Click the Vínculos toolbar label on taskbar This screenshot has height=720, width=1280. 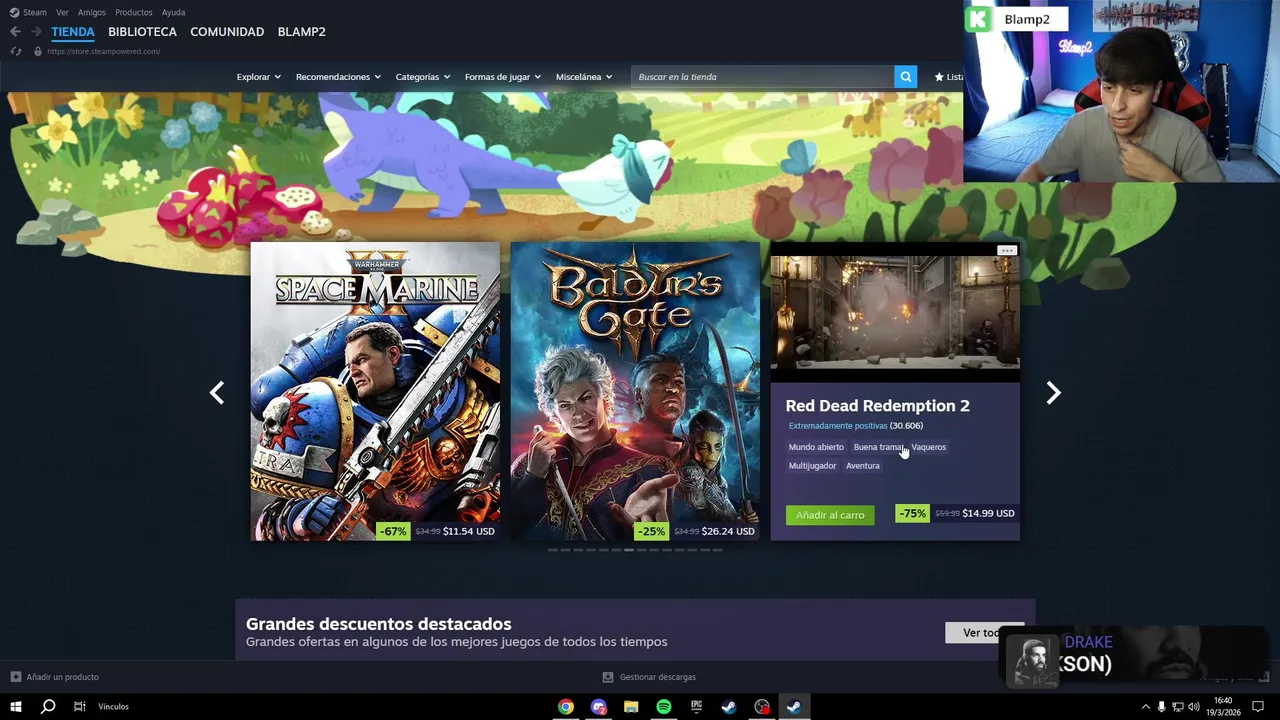click(114, 707)
